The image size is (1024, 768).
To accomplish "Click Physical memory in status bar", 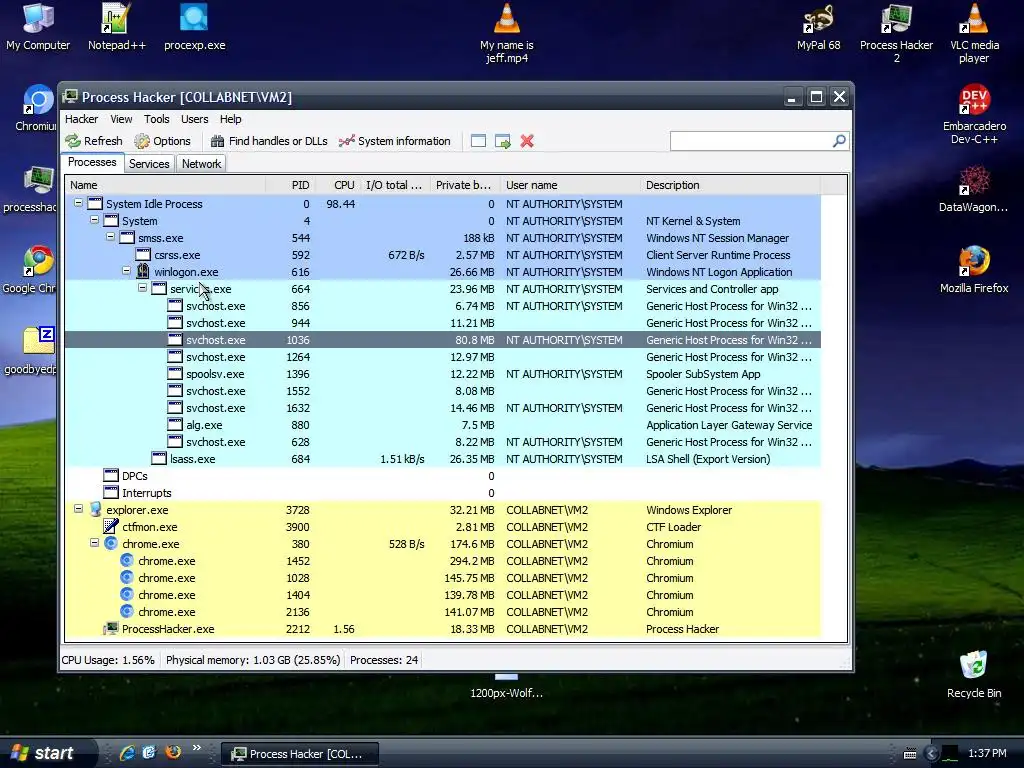I will pos(253,660).
